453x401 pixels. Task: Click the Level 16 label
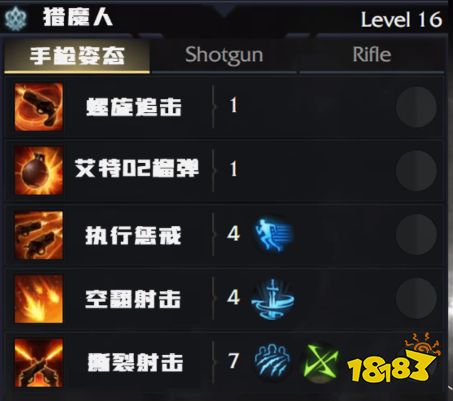[x=402, y=20]
